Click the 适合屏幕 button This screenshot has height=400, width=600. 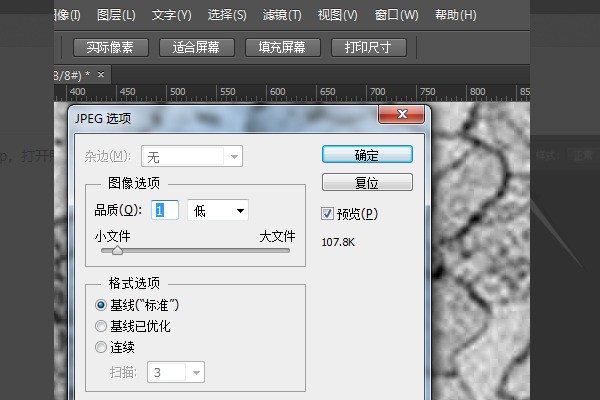(197, 47)
